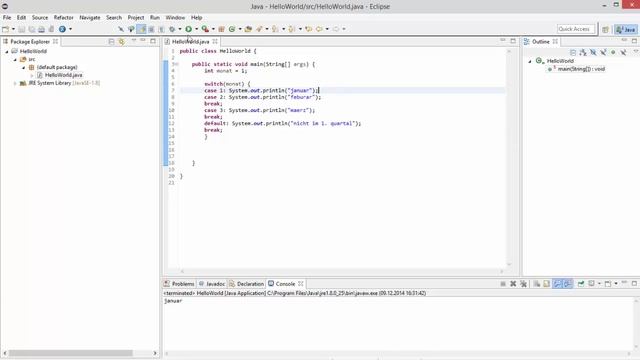
Task: Click the blue Skype icon in the toolbar
Action: coord(62,29)
